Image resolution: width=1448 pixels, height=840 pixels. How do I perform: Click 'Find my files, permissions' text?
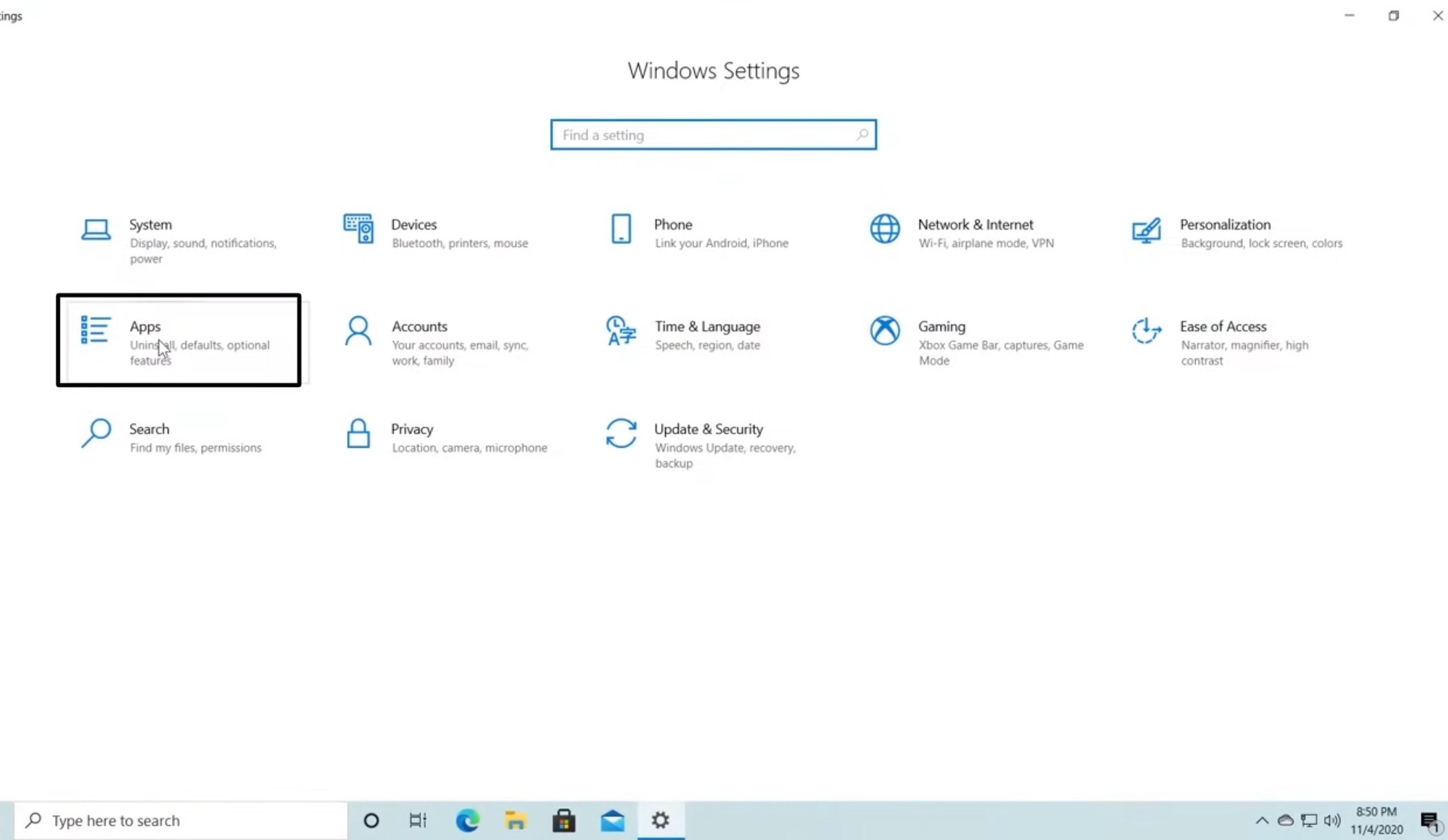click(196, 448)
